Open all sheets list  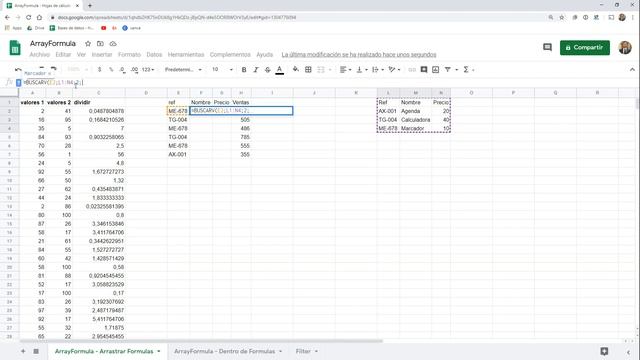(x=36, y=351)
